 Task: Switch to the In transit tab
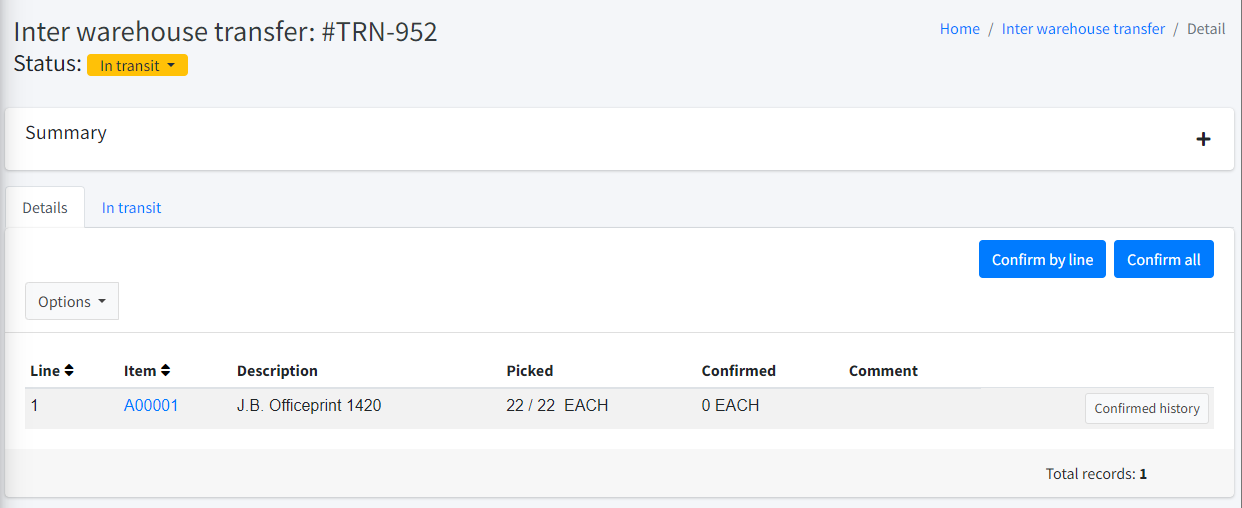click(x=131, y=208)
